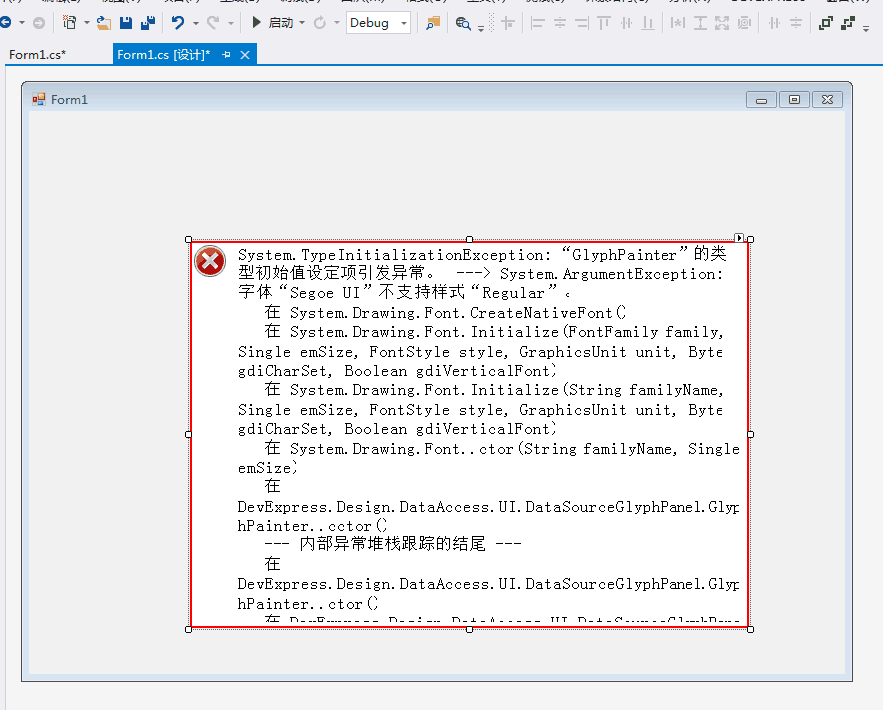
Task: Click the Size to Grid icon
Action: tap(744, 23)
